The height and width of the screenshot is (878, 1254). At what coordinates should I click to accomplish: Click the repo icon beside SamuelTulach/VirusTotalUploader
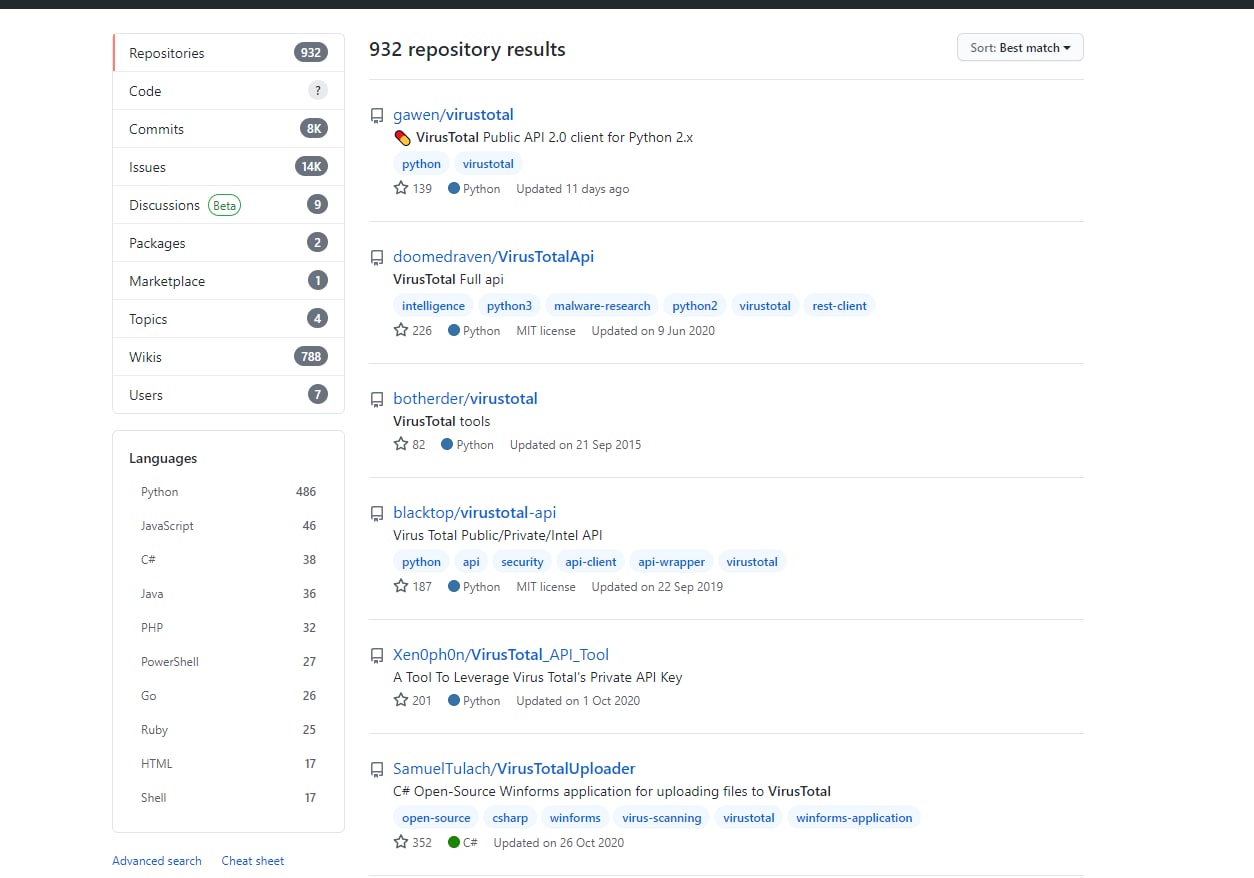[377, 770]
